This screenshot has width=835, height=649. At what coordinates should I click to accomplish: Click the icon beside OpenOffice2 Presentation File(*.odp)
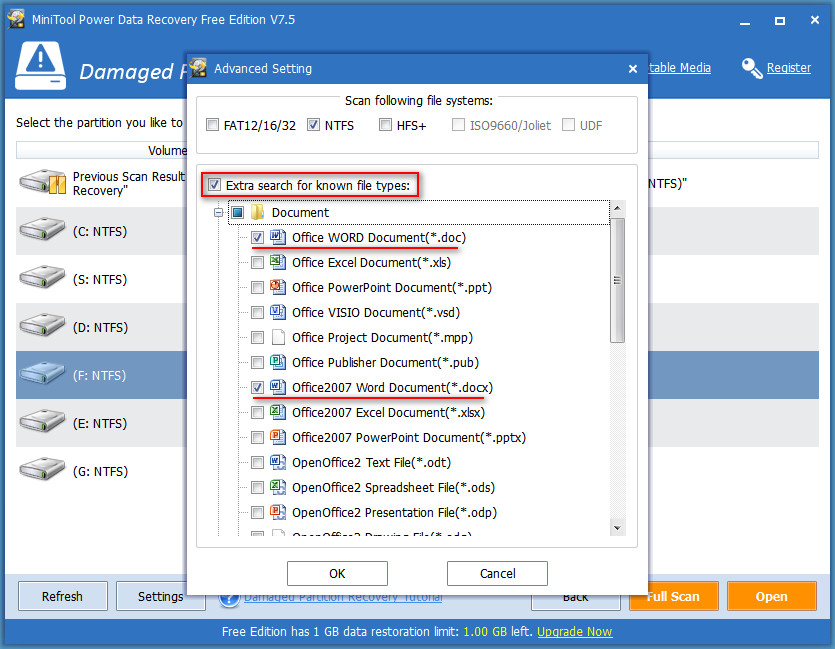pos(277,512)
